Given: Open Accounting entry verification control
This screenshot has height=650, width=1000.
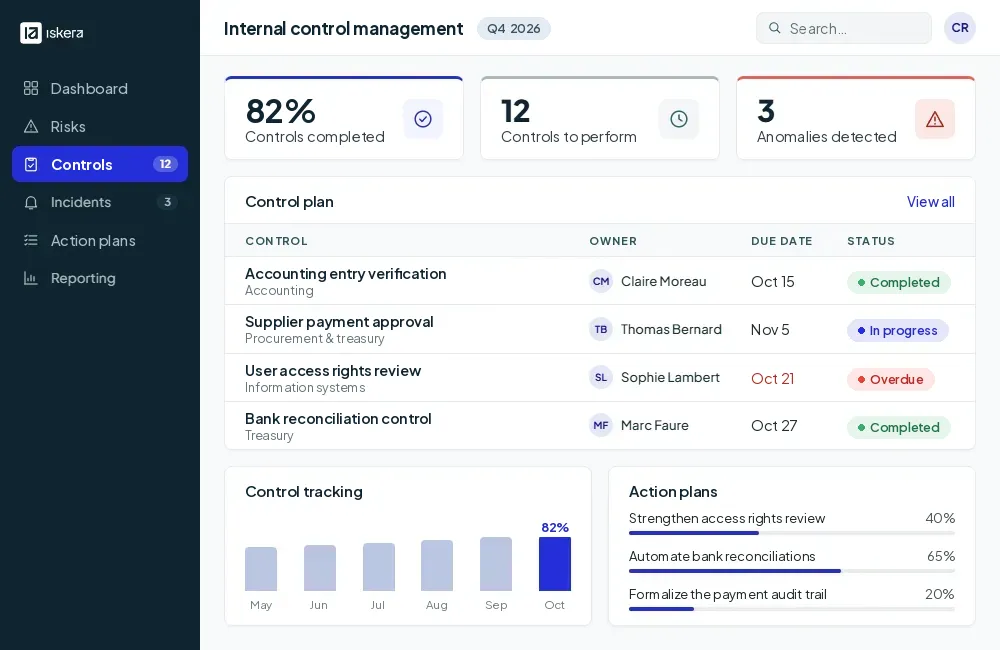Looking at the screenshot, I should tap(599, 281).
